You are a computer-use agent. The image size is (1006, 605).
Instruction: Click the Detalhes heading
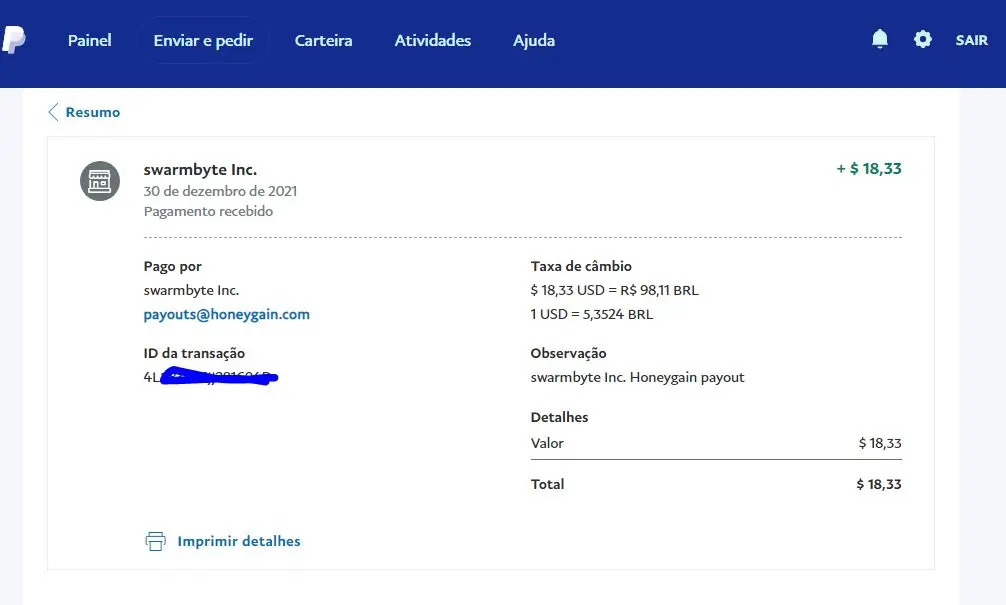tap(559, 417)
